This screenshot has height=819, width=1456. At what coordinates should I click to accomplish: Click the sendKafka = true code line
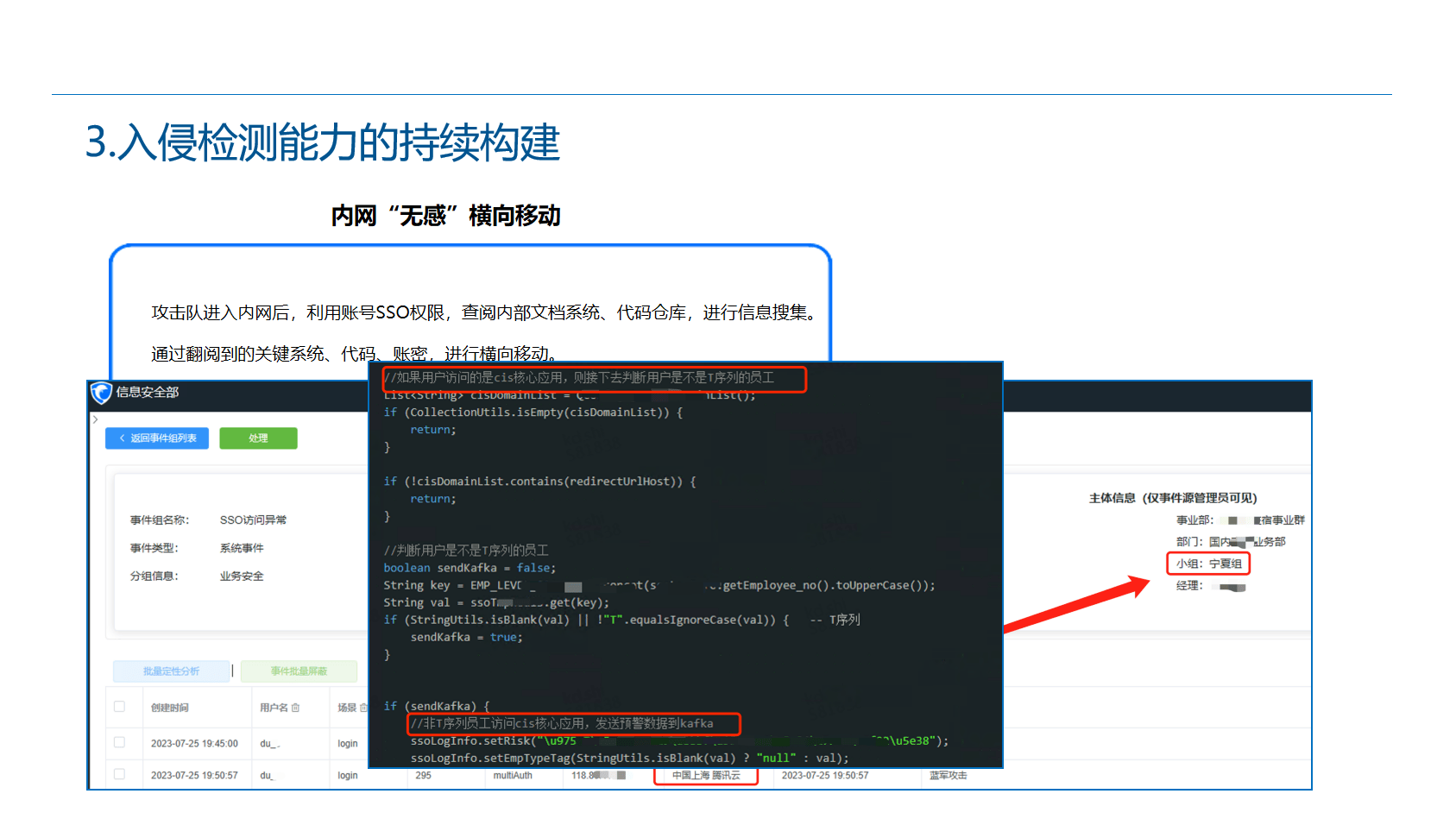pyautogui.click(x=467, y=637)
